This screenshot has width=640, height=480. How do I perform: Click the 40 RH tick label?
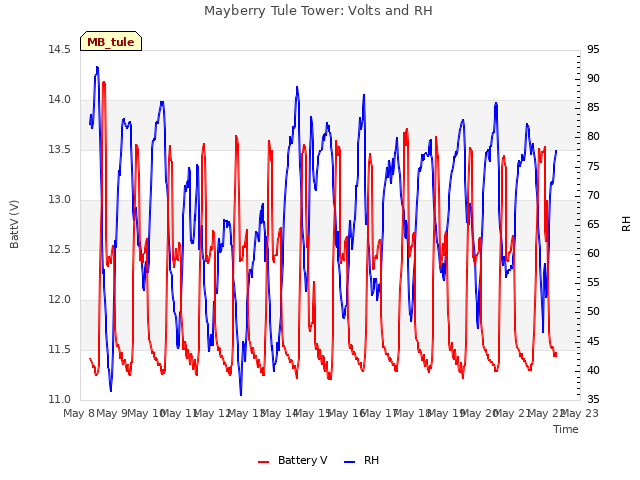pyautogui.click(x=593, y=370)
